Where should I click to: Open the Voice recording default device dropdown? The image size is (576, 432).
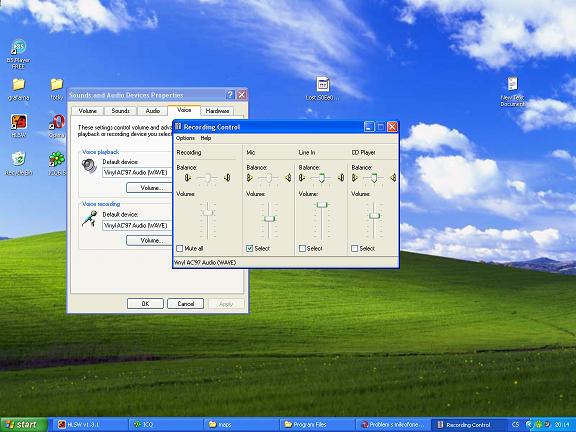137,226
